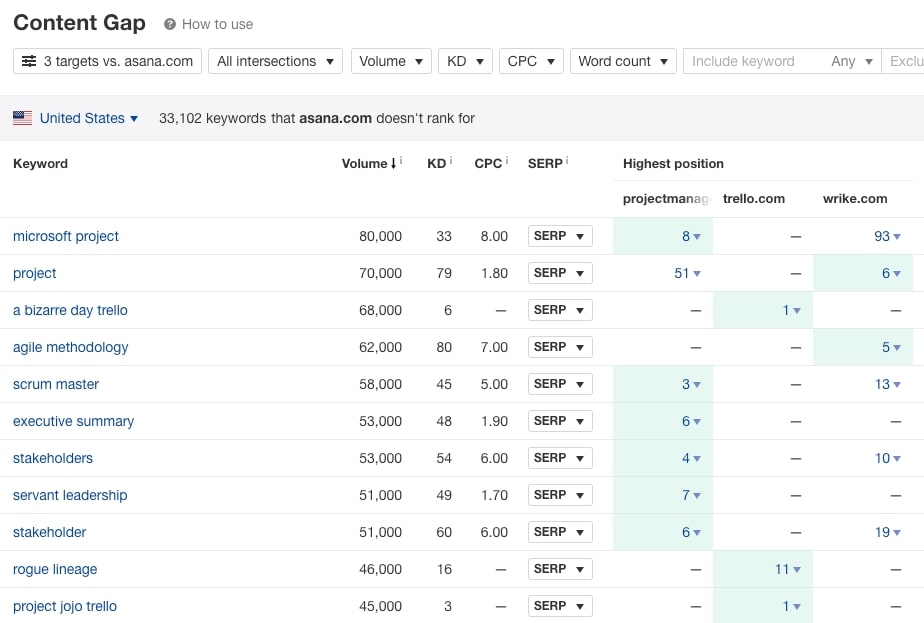The height and width of the screenshot is (623, 924).
Task: Click the SERP column info icon
Action: click(567, 160)
